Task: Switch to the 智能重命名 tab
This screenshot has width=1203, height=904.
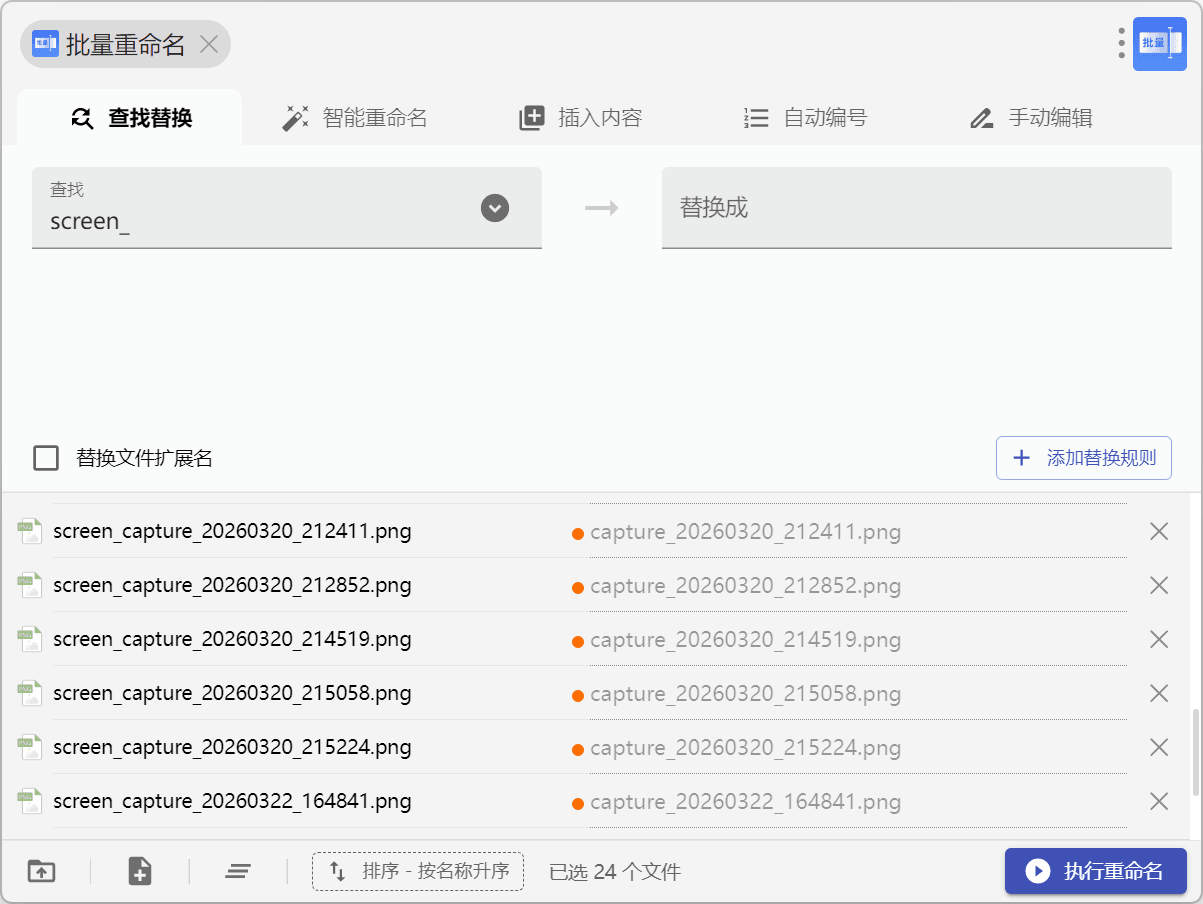Action: tap(354, 118)
